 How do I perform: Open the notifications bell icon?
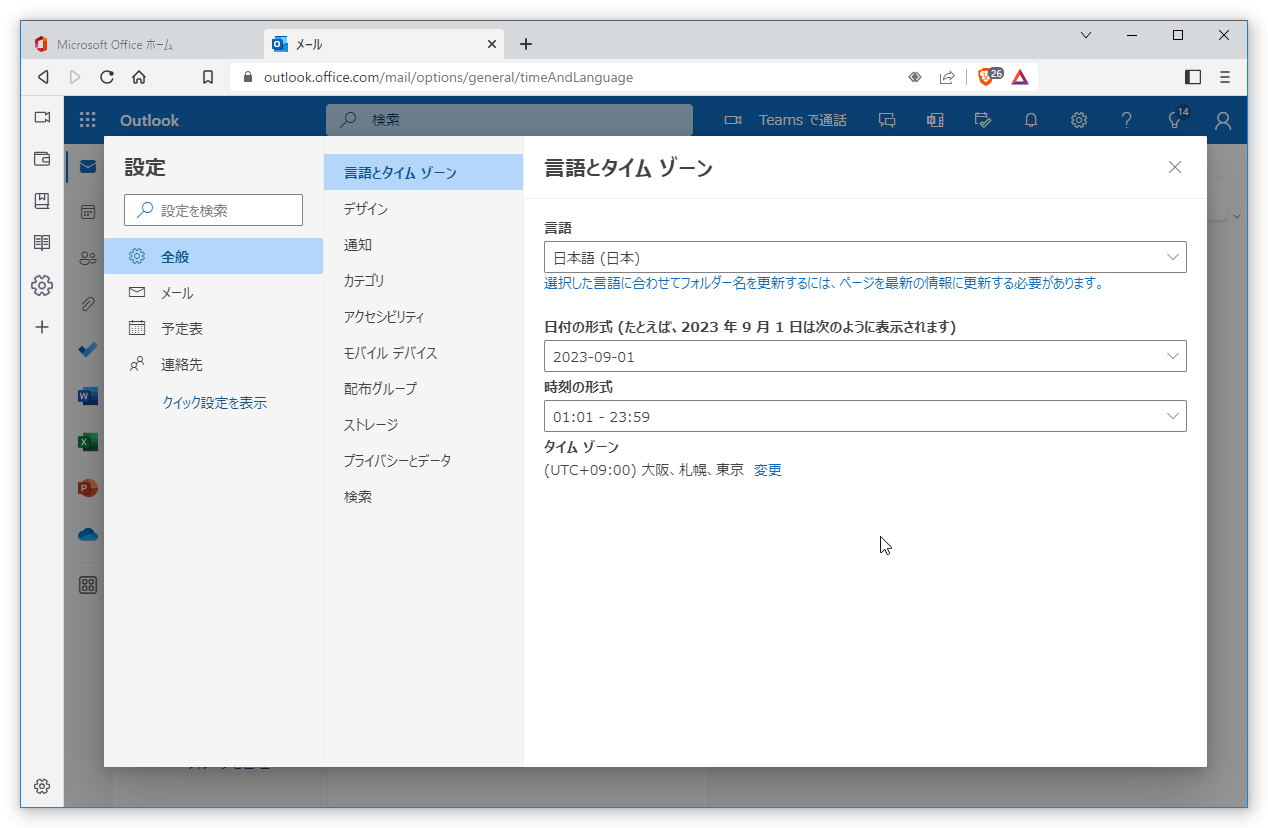(x=1031, y=120)
